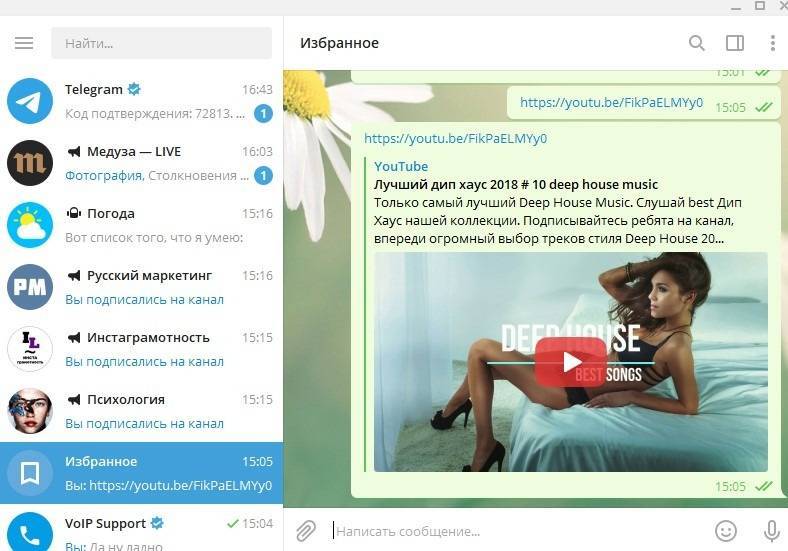Select the Психология channel
788x551 pixels.
pyautogui.click(x=141, y=411)
